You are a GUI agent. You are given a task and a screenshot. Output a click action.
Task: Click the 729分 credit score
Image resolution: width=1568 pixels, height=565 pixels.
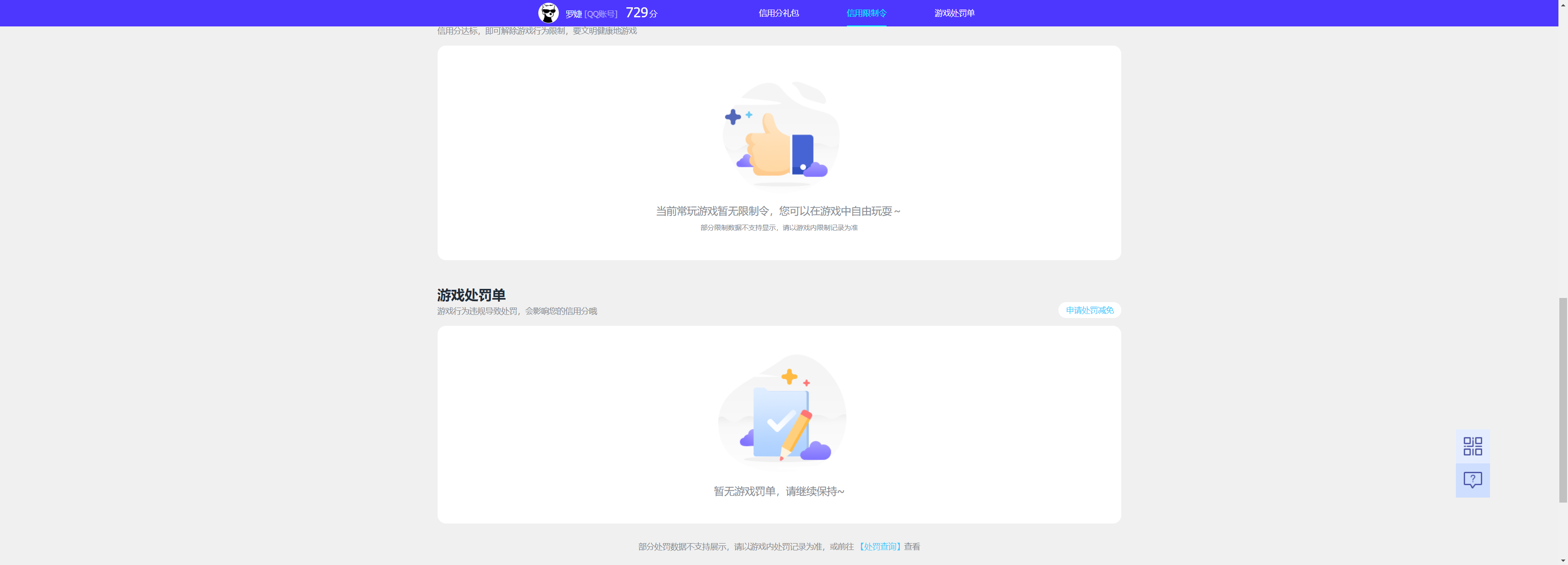[642, 13]
